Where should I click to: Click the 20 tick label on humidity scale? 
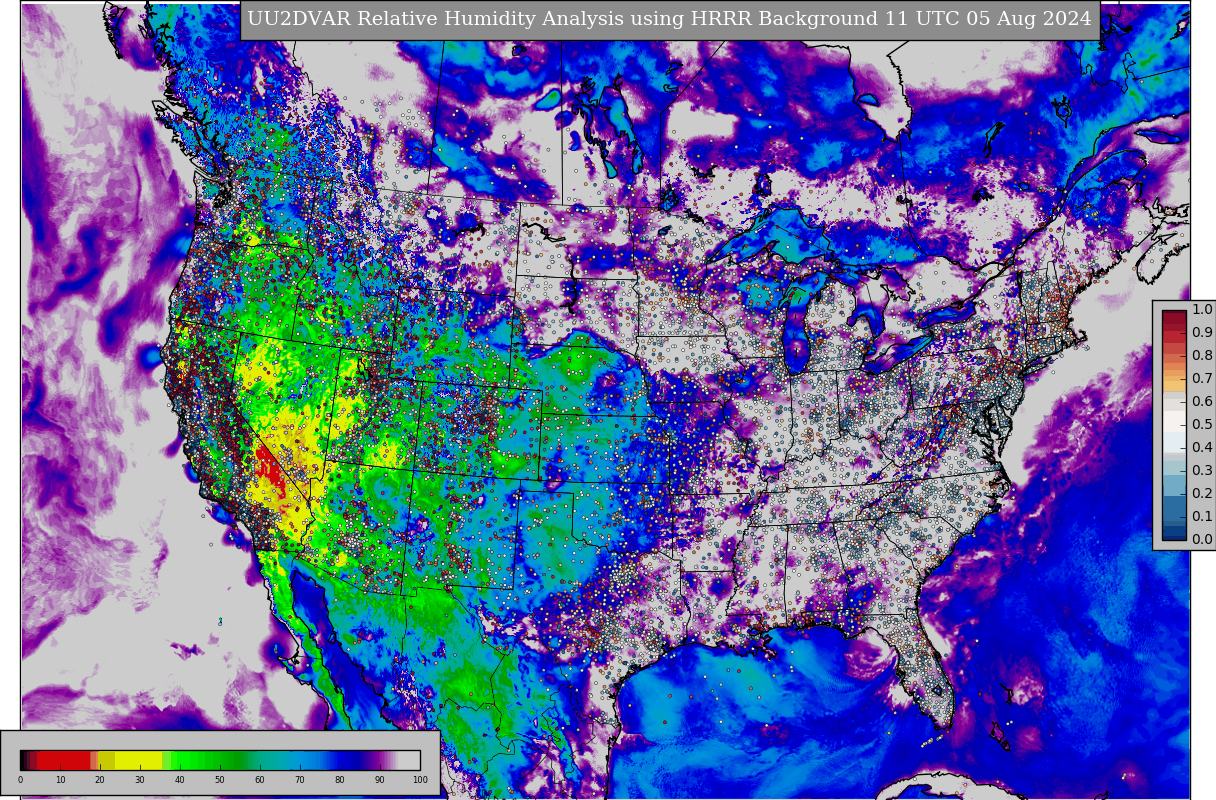100,780
